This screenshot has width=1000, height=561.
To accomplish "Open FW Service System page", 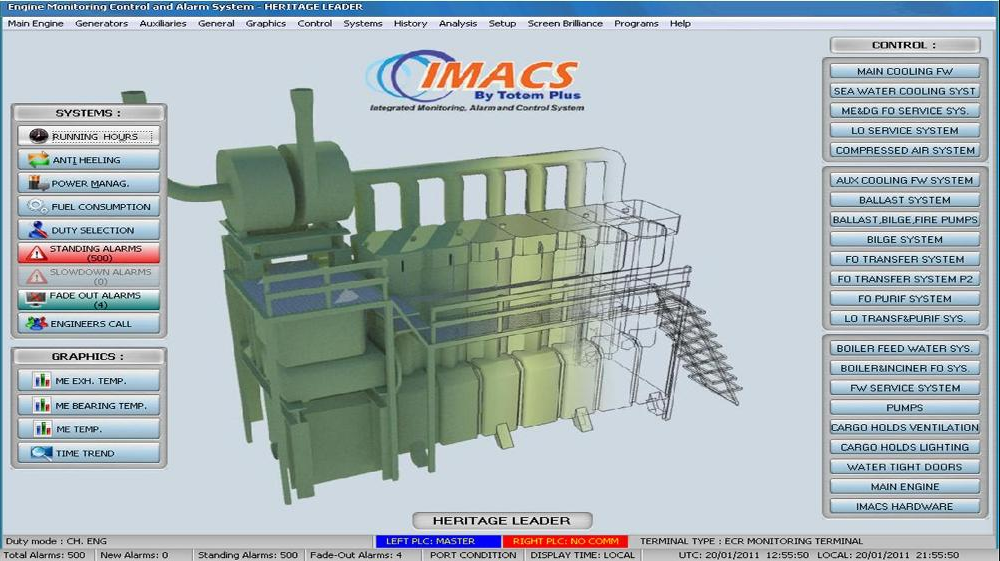I will point(904,388).
